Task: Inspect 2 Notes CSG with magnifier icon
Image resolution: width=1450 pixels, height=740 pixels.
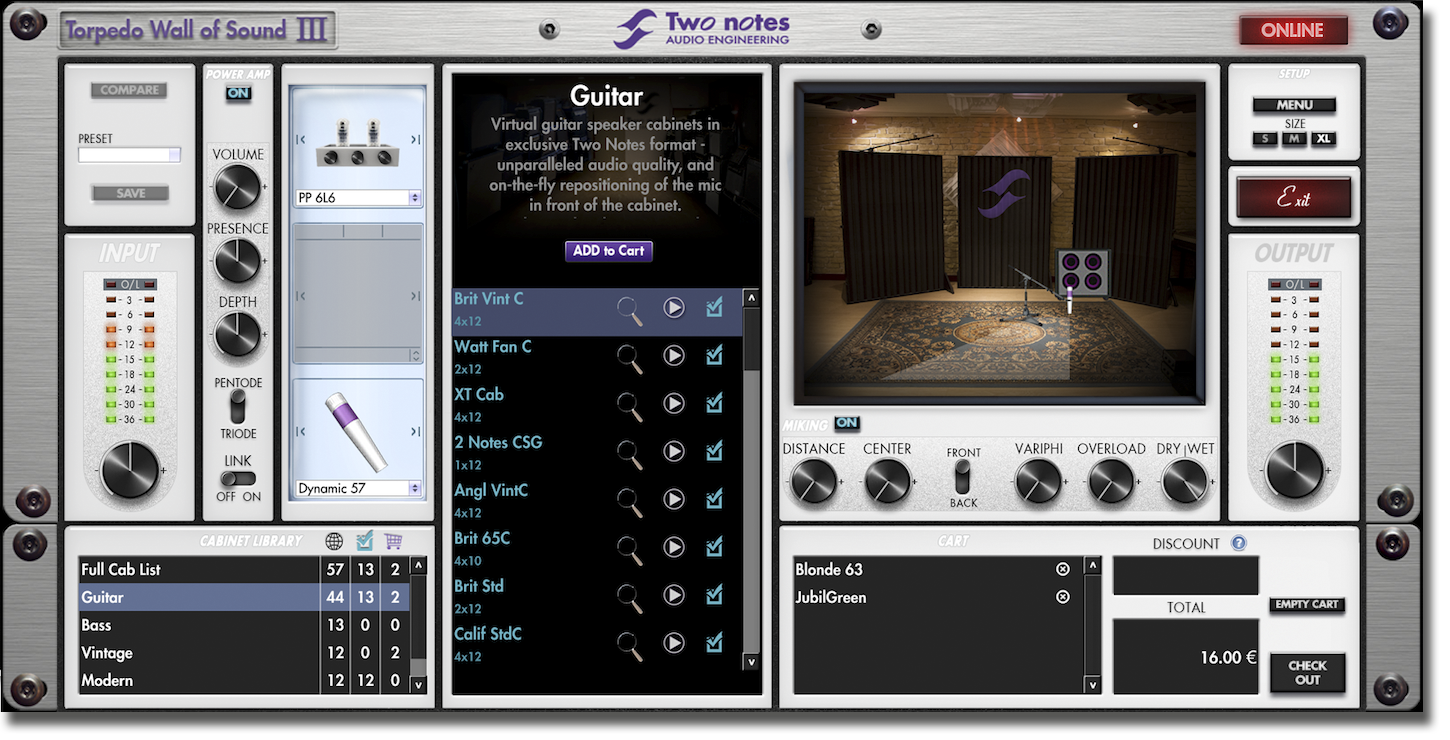Action: [630, 455]
